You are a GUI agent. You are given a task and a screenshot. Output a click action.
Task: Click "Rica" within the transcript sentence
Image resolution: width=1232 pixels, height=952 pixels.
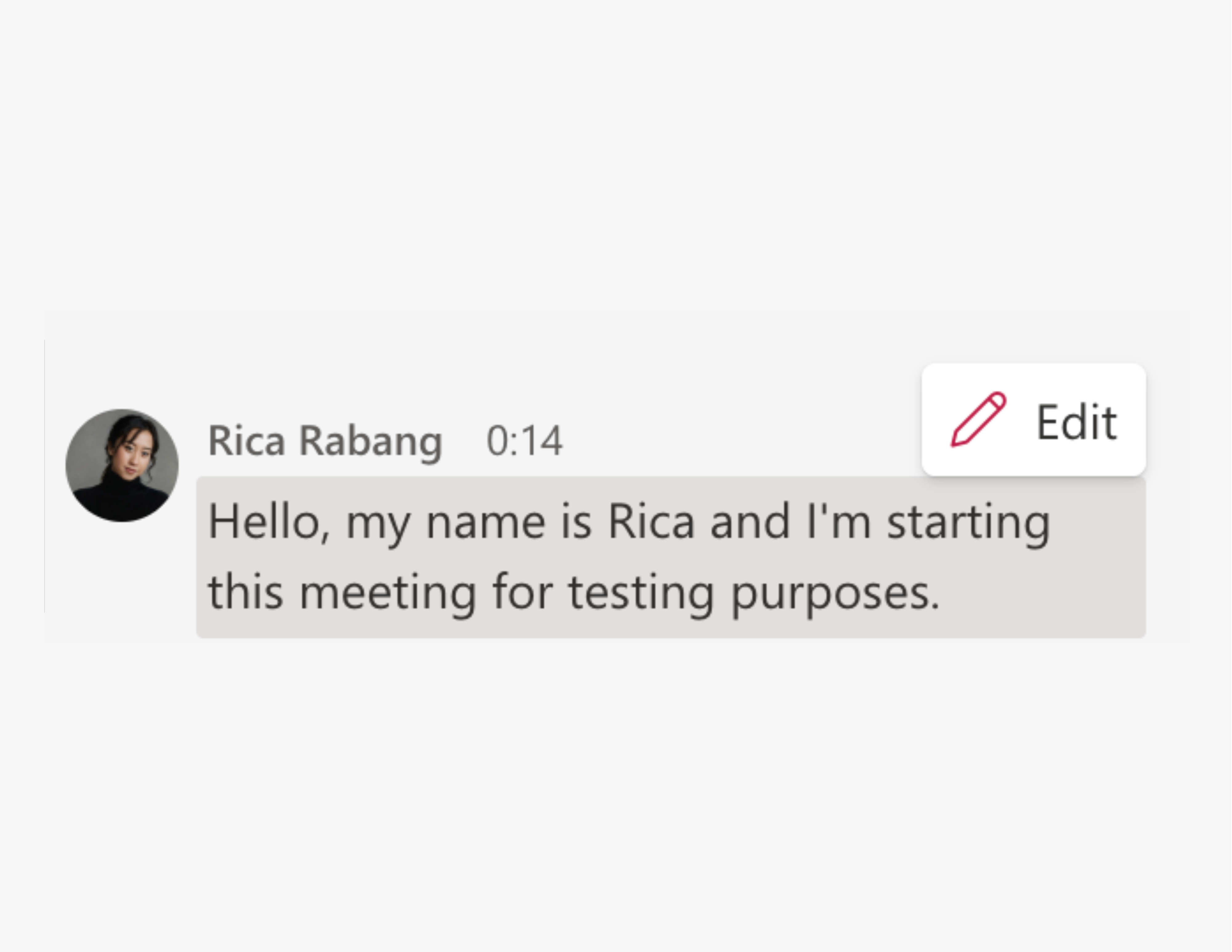tap(651, 522)
